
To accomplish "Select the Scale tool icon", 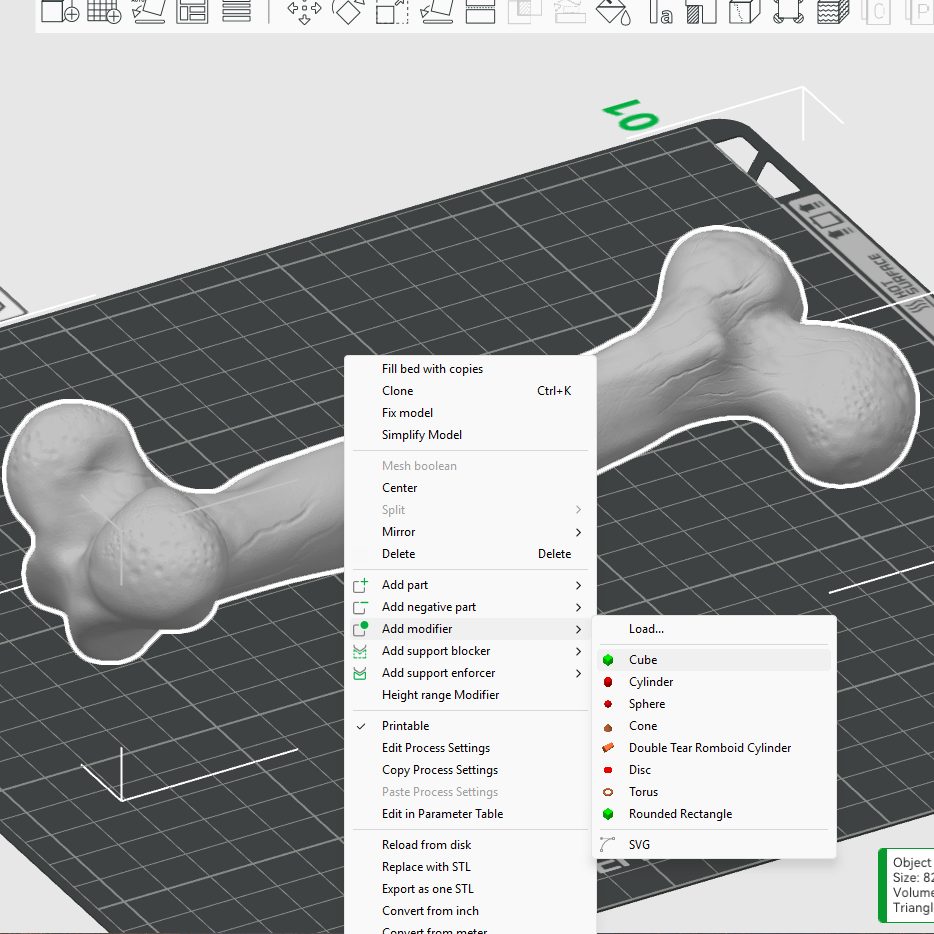I will tap(391, 11).
